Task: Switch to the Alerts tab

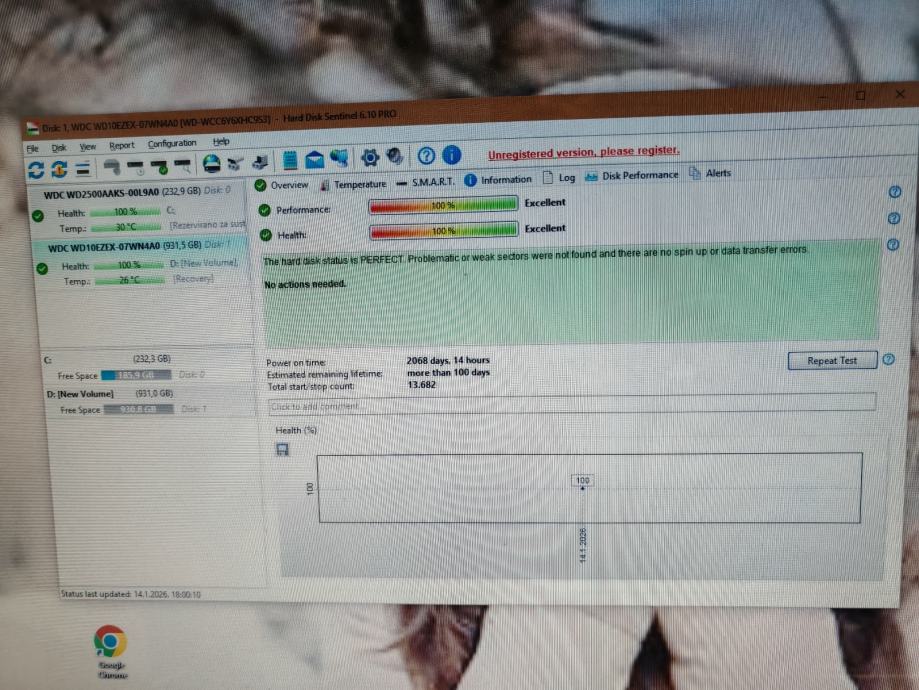Action: pyautogui.click(x=710, y=173)
